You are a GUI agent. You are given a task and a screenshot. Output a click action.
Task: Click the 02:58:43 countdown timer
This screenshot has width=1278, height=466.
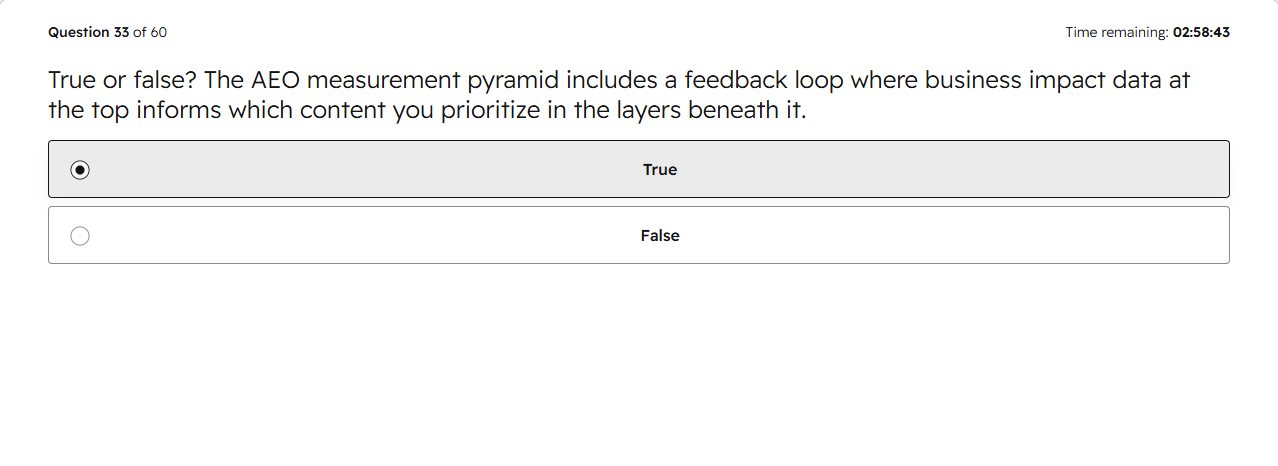tap(1201, 32)
